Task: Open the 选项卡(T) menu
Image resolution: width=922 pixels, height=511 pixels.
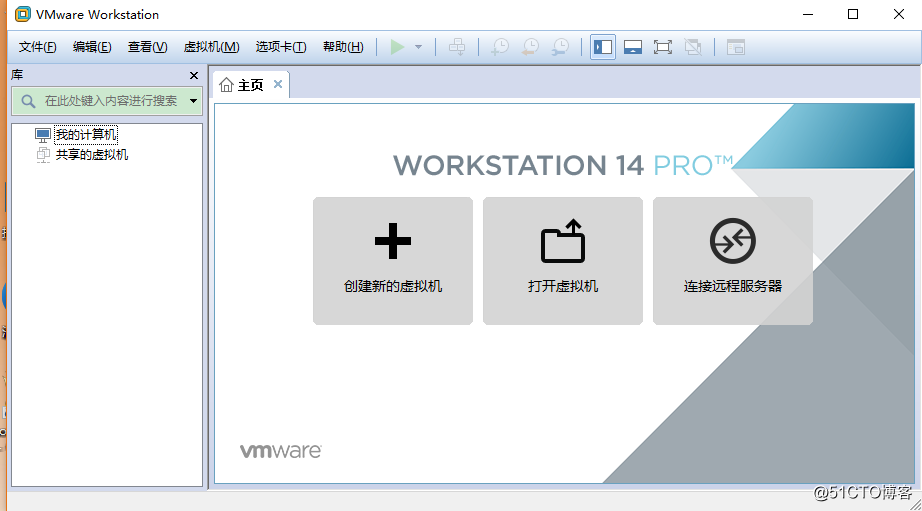Action: [x=281, y=47]
